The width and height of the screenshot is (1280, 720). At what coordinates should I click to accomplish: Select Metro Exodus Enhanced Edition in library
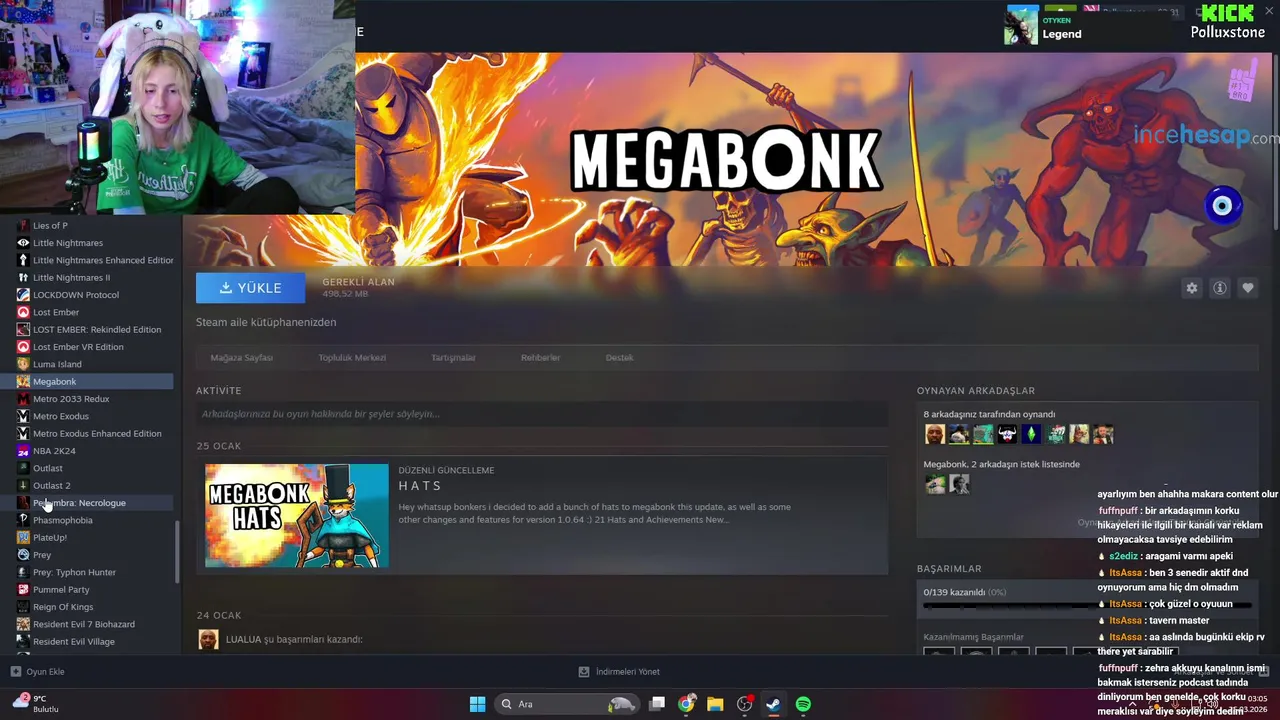[97, 433]
